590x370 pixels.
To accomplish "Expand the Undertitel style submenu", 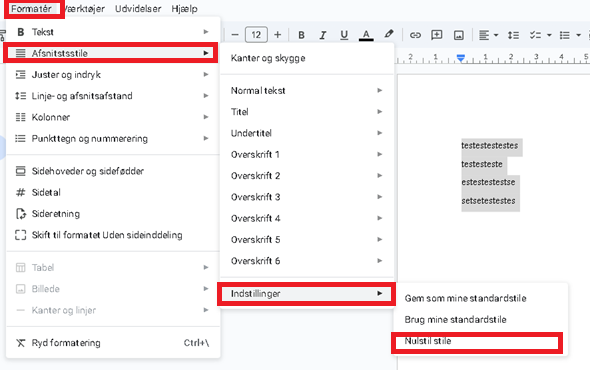I will (307, 133).
